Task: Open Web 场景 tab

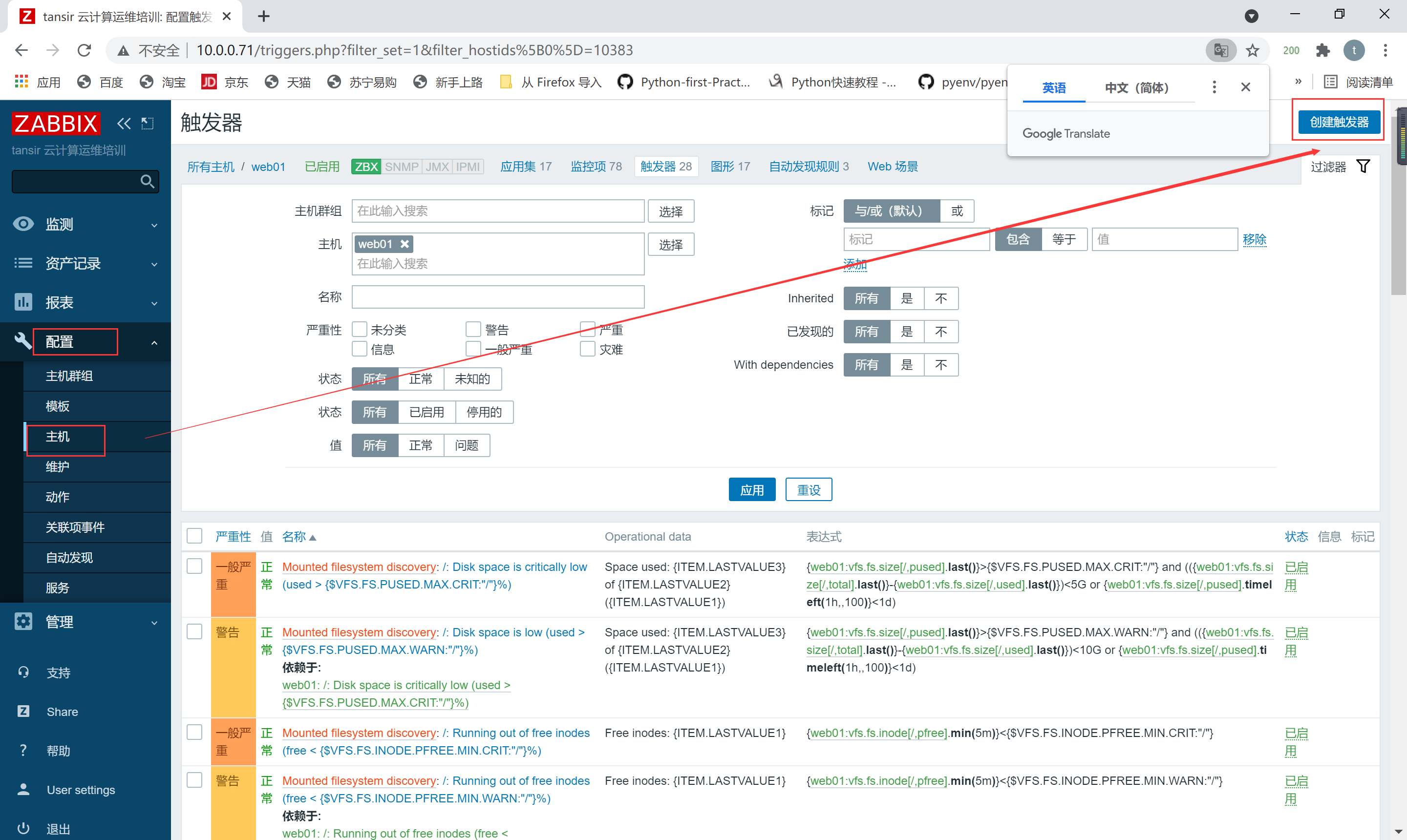Action: point(893,167)
